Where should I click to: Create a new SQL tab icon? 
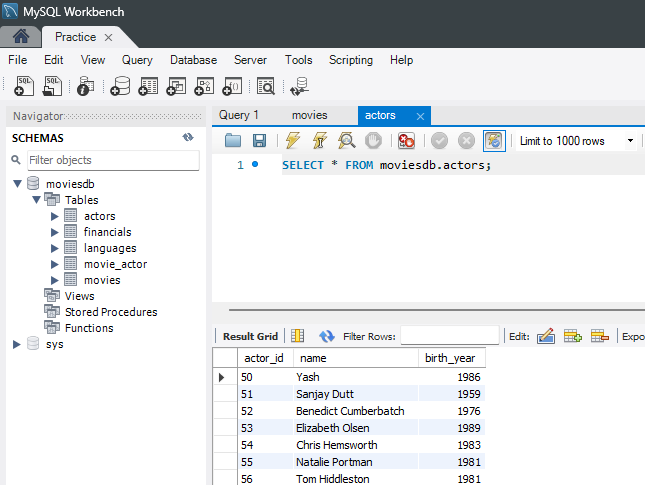pyautogui.click(x=24, y=86)
